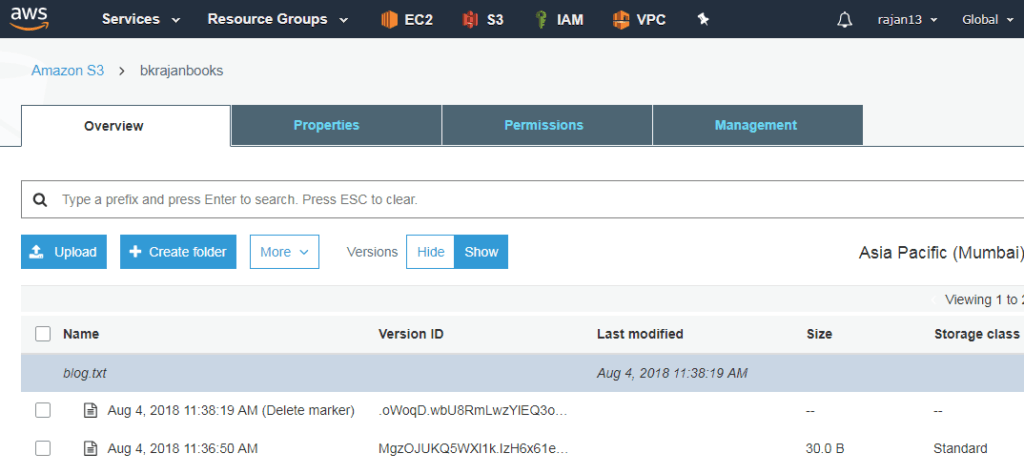1024x474 pixels.
Task: Click the bkrajanbooks breadcrumb
Action: (182, 71)
